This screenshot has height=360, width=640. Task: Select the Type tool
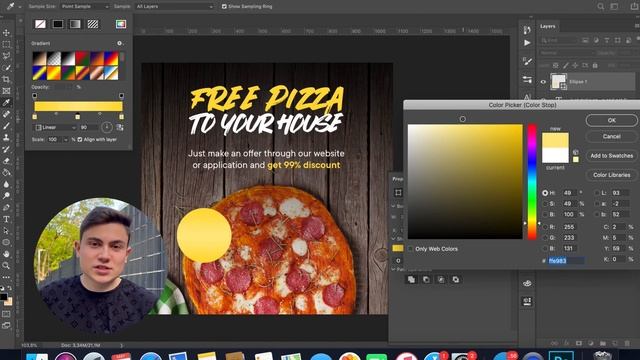[6, 220]
